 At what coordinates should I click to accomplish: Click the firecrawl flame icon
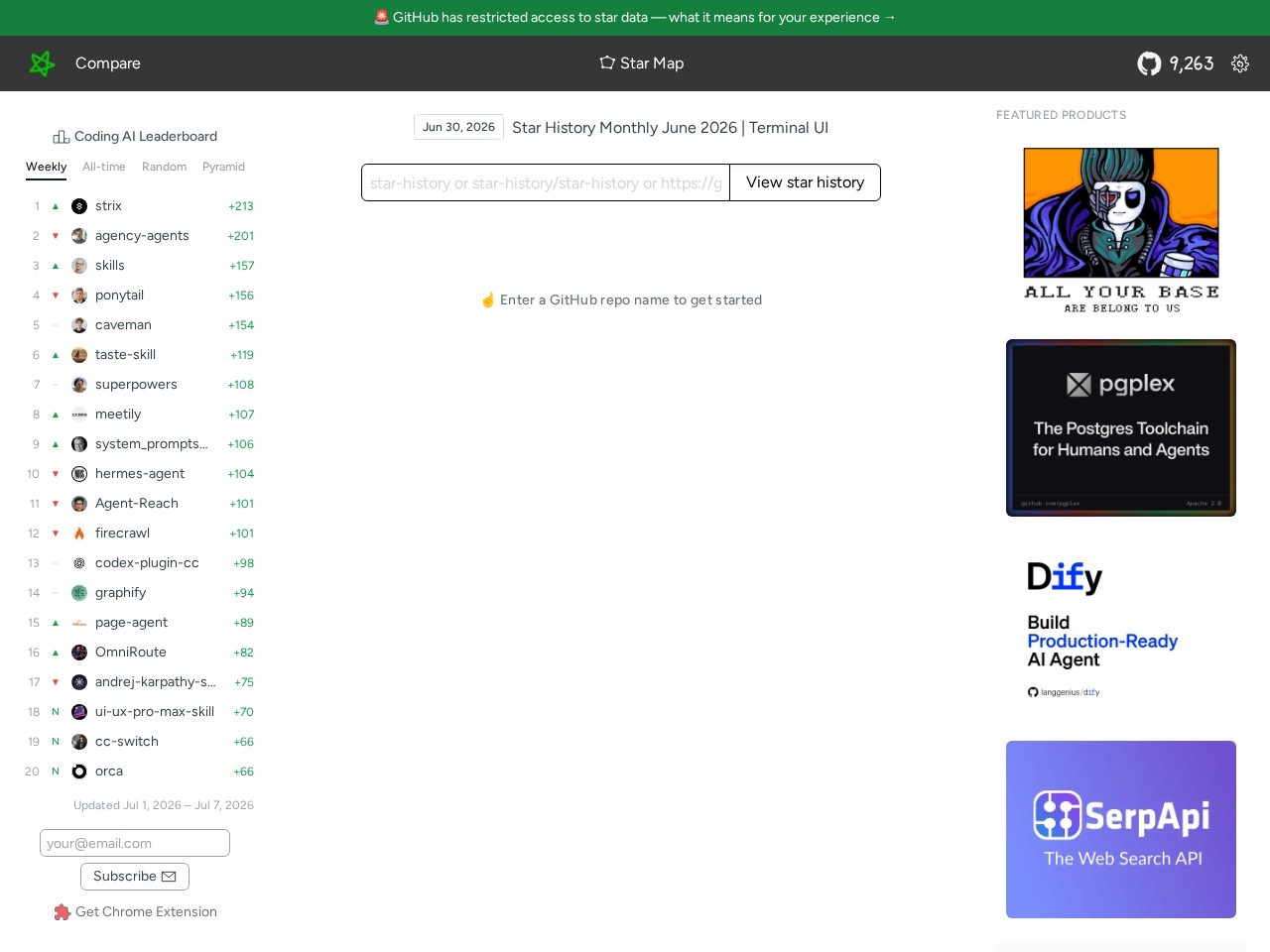(x=79, y=534)
